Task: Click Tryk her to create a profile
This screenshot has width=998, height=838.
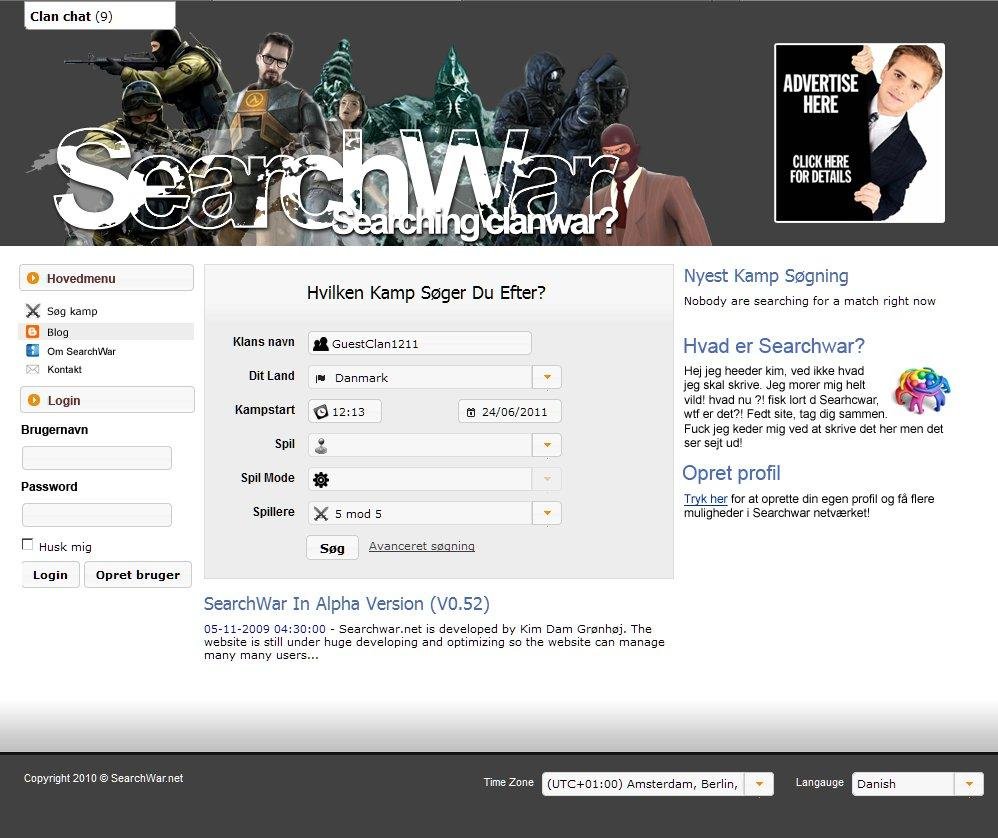Action: [705, 499]
